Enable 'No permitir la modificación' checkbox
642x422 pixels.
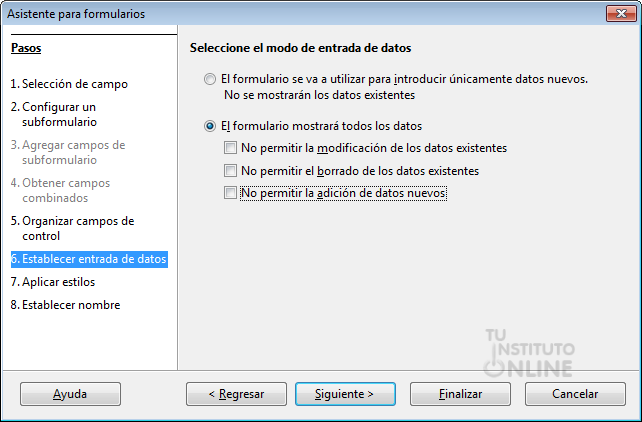click(x=231, y=149)
